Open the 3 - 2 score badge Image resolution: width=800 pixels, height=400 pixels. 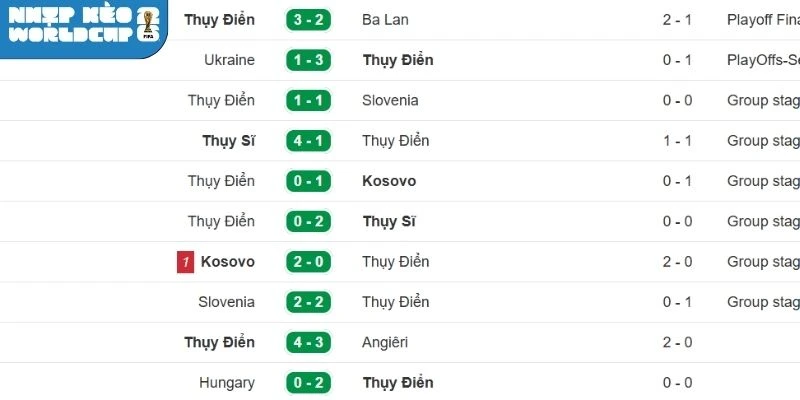309,20
